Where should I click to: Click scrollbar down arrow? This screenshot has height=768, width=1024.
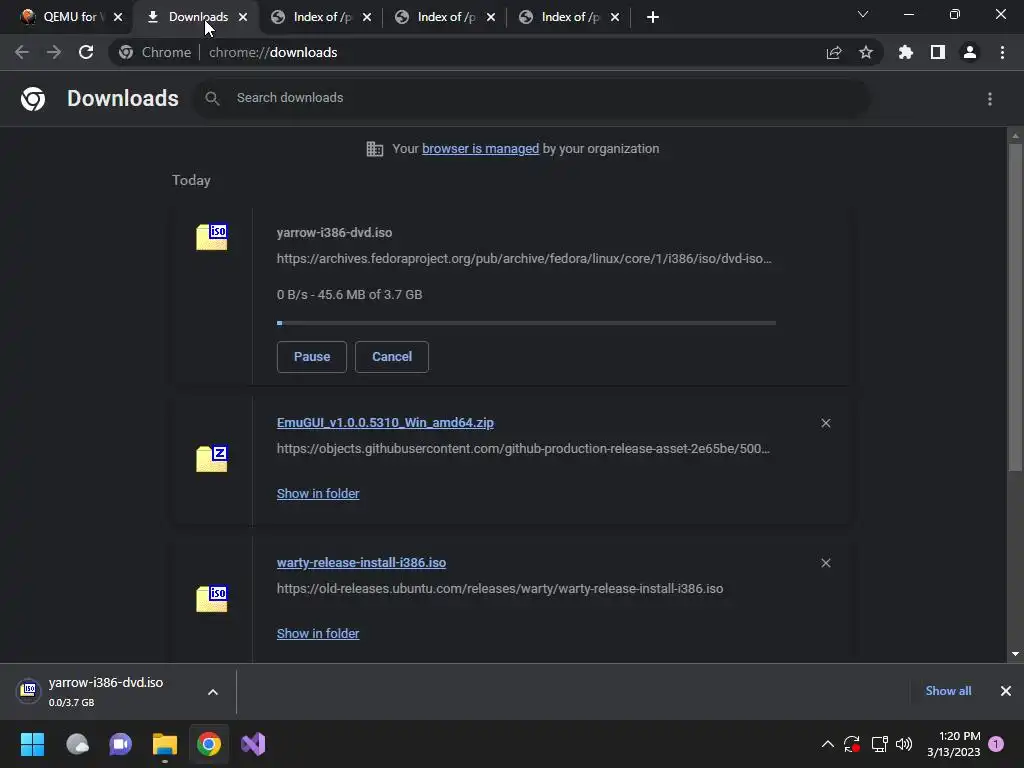[x=1015, y=654]
